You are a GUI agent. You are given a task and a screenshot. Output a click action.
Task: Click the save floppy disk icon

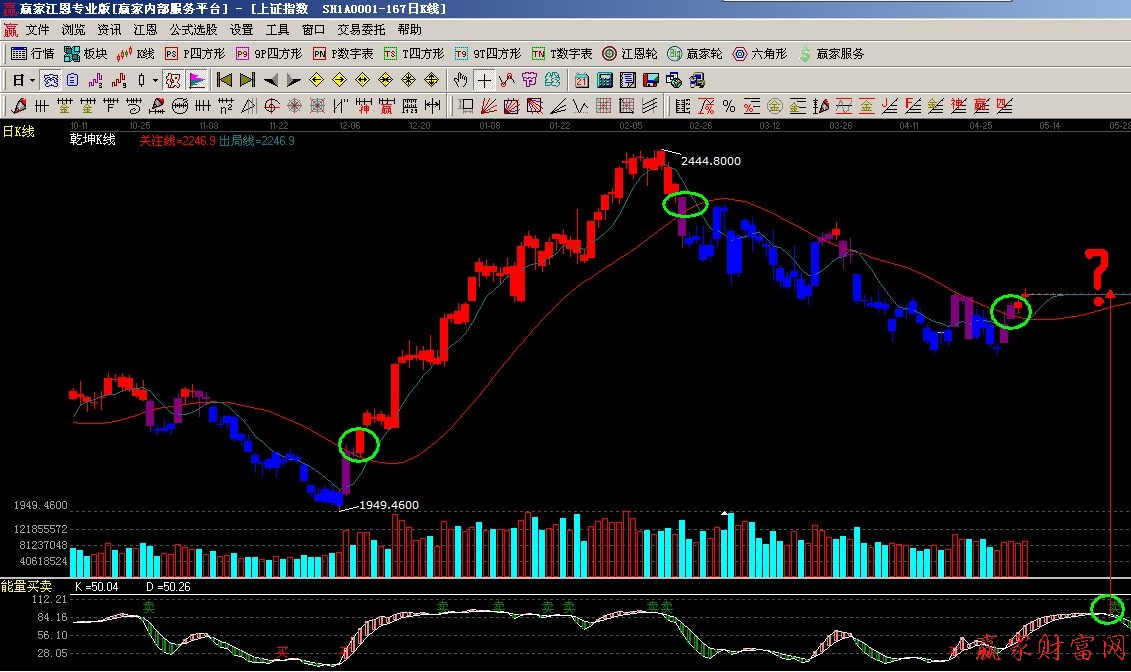[x=651, y=80]
